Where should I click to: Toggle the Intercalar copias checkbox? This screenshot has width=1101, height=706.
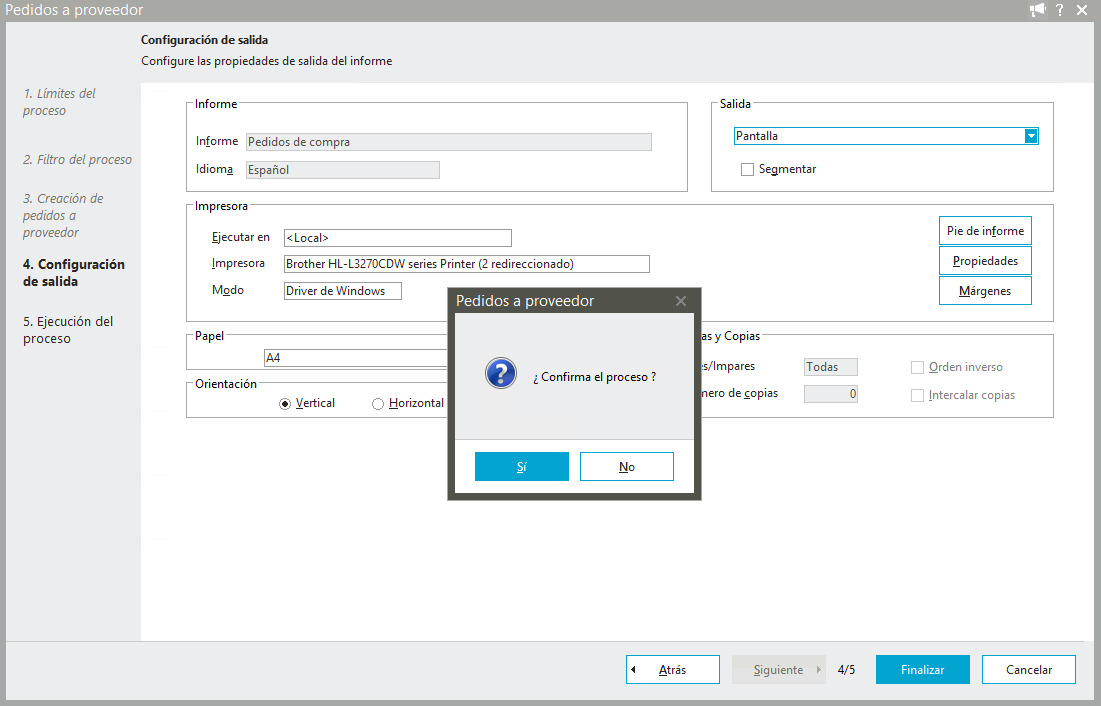coord(917,396)
